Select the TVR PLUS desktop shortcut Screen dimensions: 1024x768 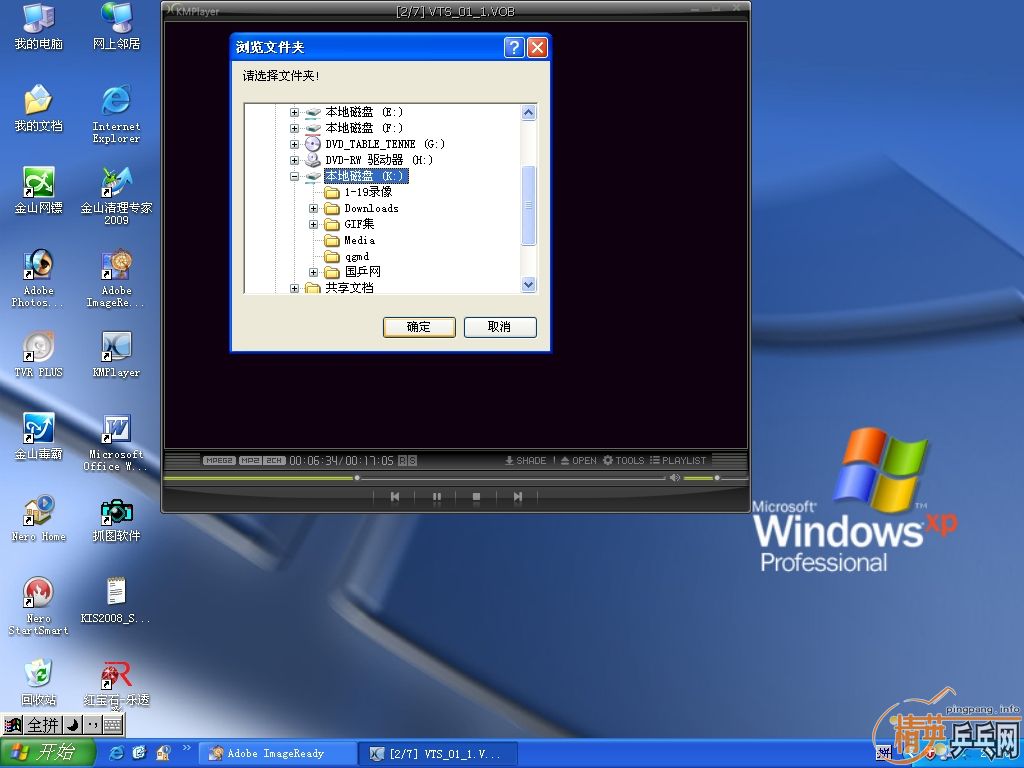pyautogui.click(x=39, y=355)
